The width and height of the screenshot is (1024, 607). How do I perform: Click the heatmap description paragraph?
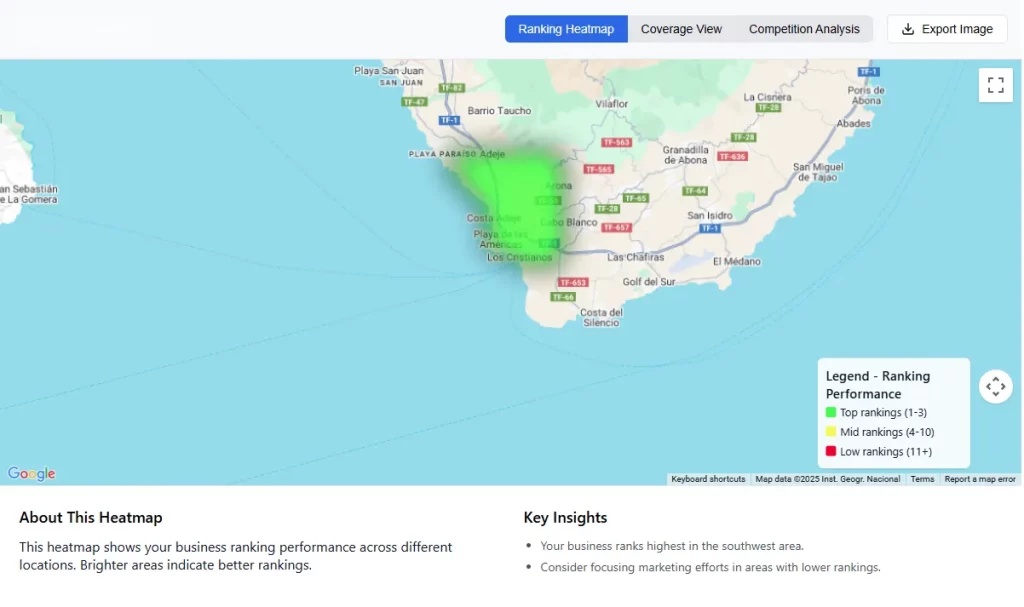click(x=236, y=556)
